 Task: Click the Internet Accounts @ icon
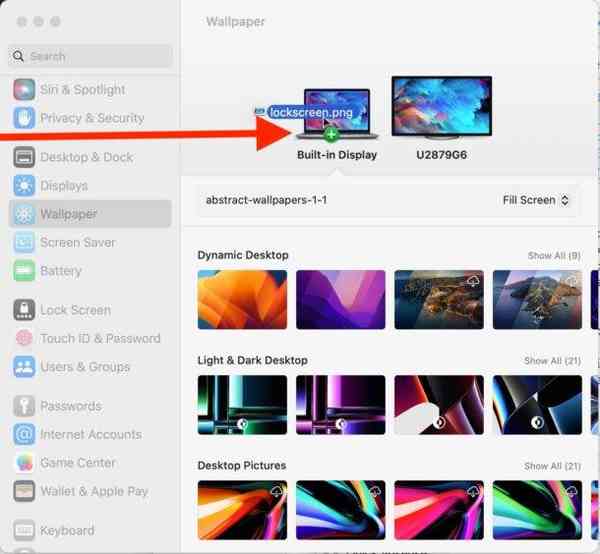[x=24, y=435]
